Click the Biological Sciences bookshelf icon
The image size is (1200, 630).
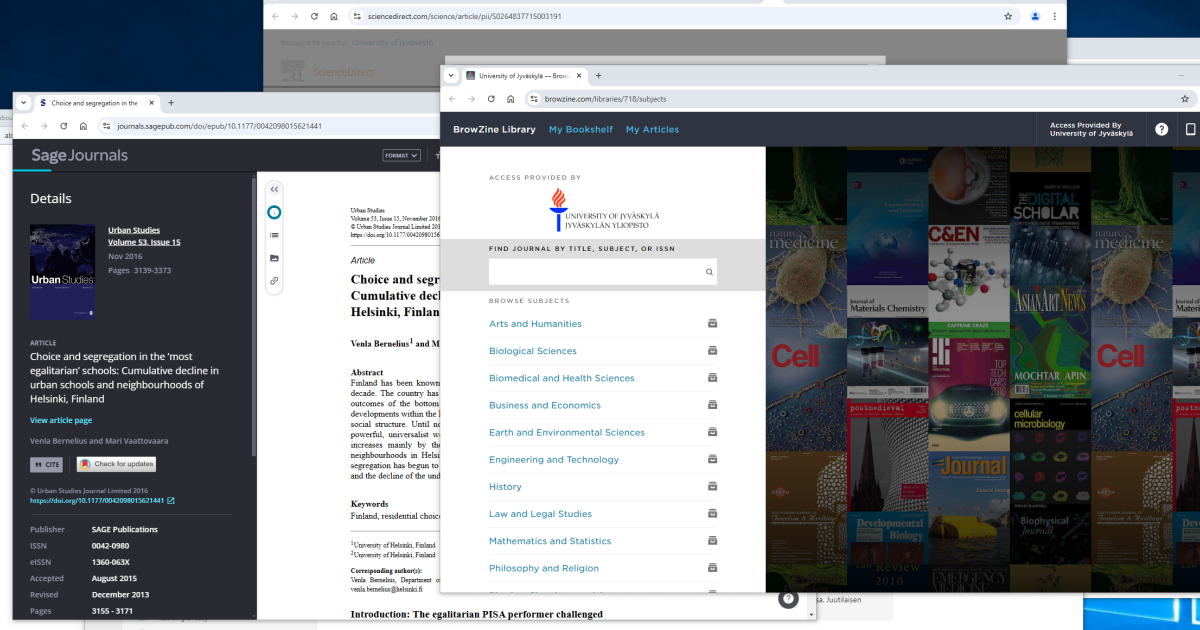pyautogui.click(x=712, y=351)
